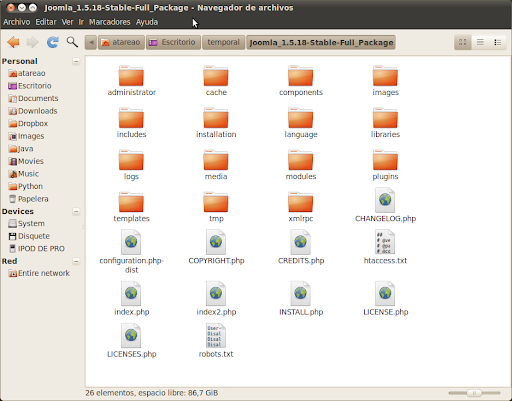Select the configuration.php-dist file
This screenshot has height=401, width=512.
point(131,252)
